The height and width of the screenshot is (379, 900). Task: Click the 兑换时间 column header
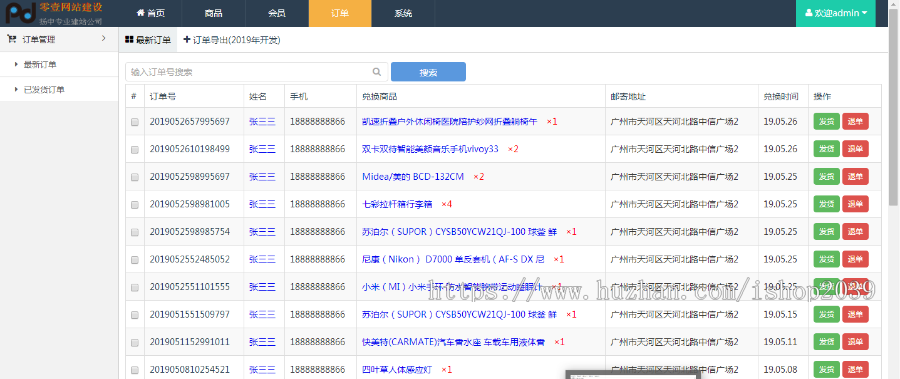point(781,96)
